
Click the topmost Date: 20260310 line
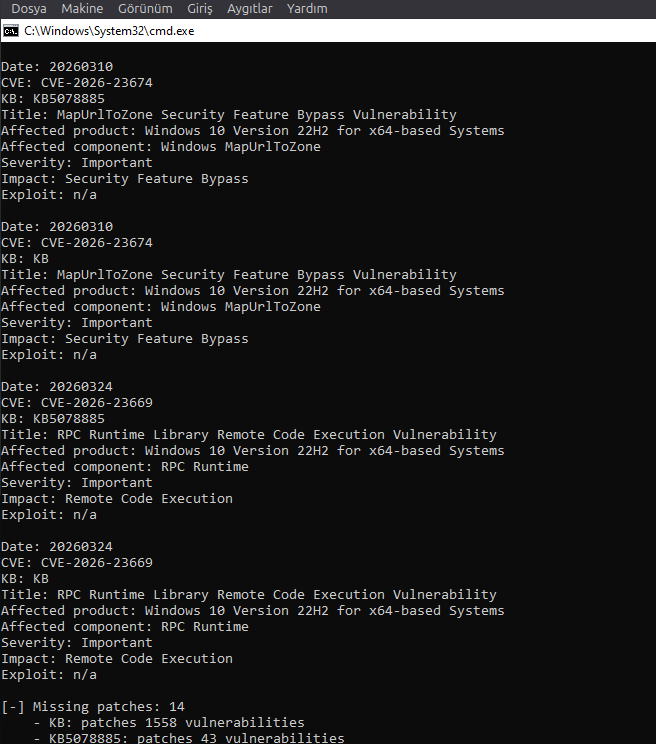click(57, 67)
